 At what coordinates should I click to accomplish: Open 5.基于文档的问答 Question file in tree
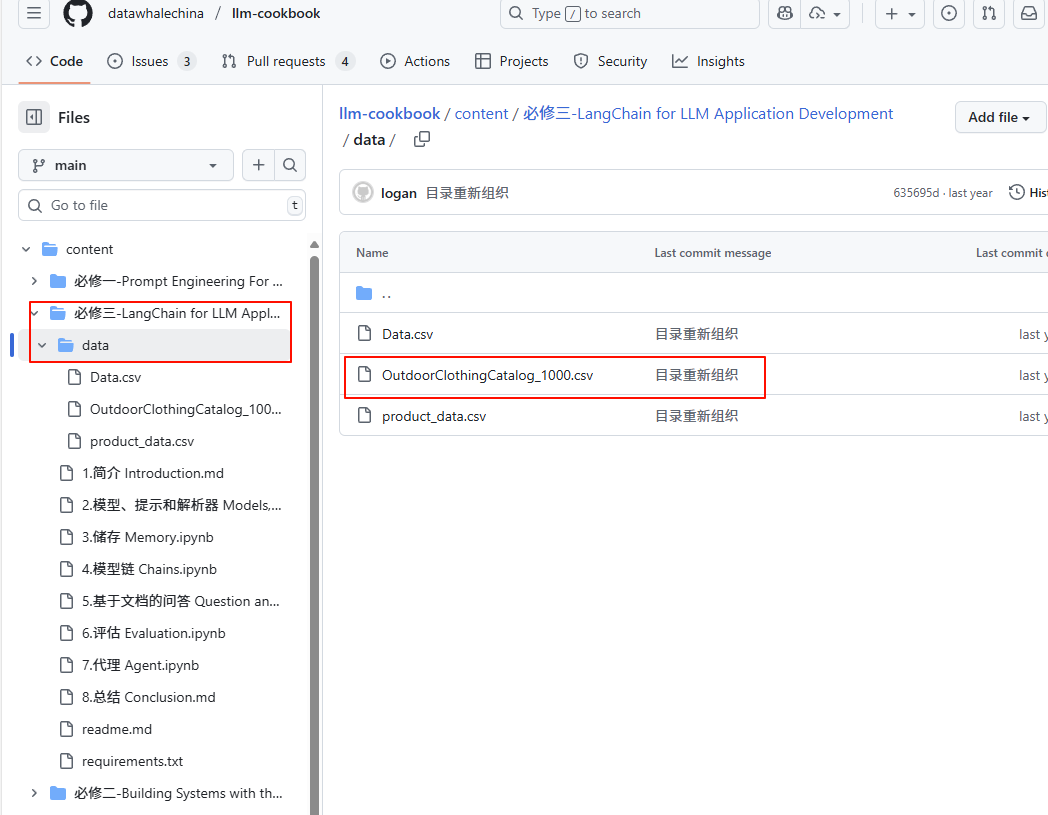(180, 601)
